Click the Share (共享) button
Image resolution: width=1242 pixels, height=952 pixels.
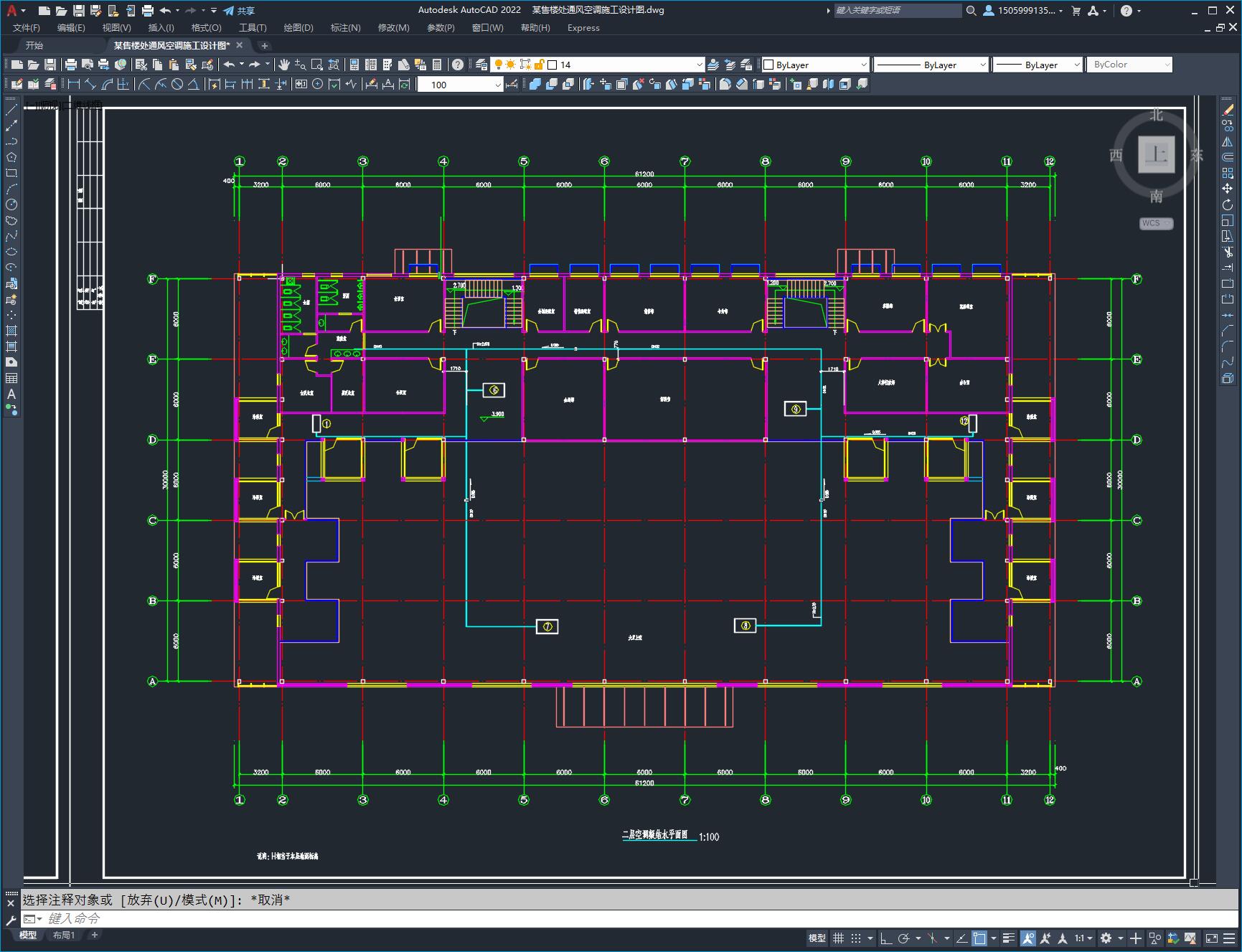pyautogui.click(x=239, y=11)
